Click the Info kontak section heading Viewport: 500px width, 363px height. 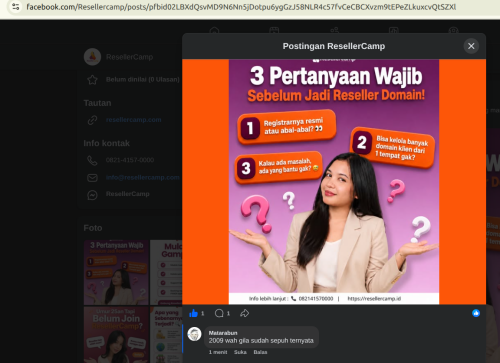[x=107, y=143]
